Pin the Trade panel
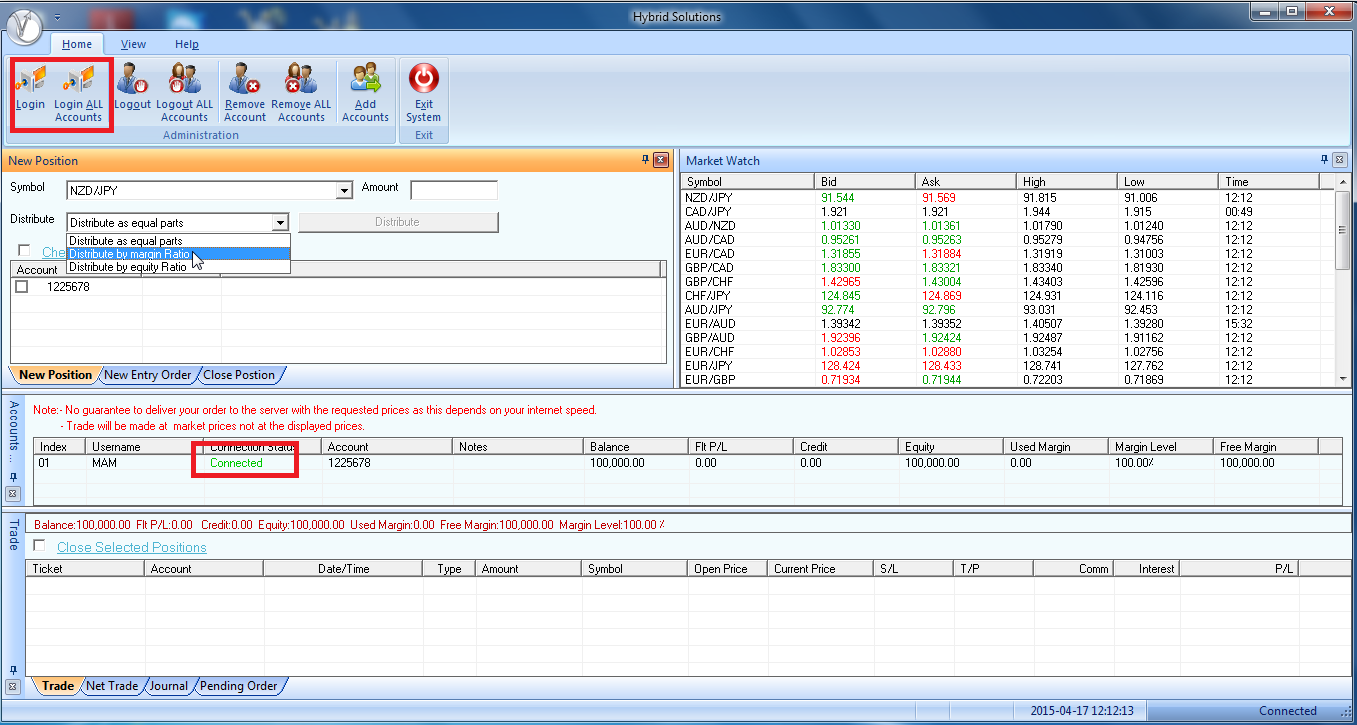 point(13,670)
